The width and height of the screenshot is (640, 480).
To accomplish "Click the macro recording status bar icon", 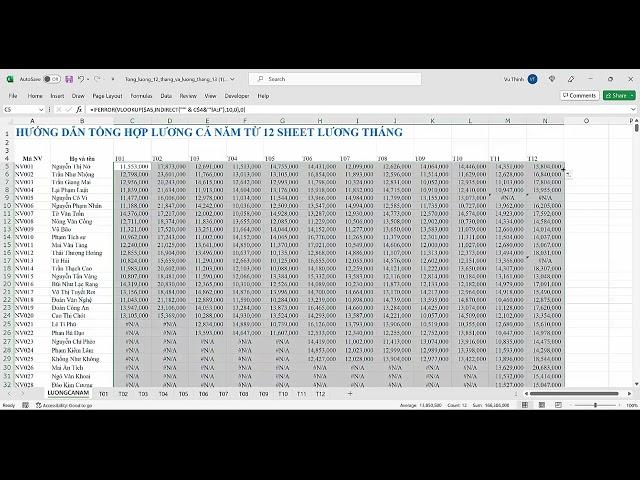I will pyautogui.click(x=25, y=405).
